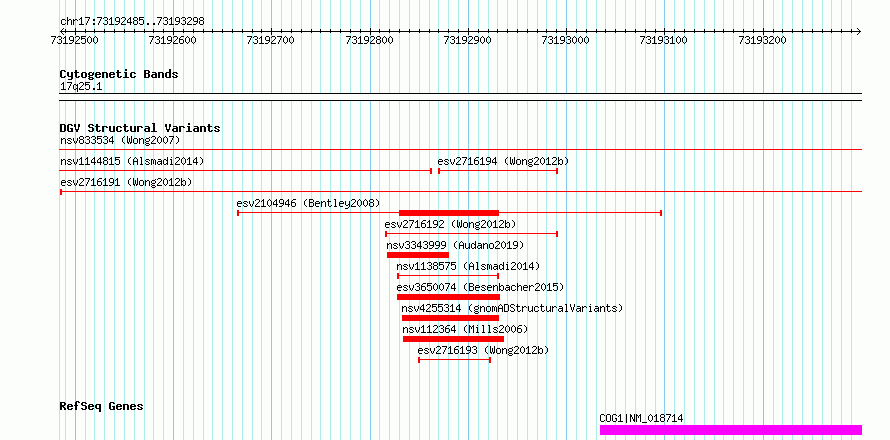Click the 73192900 ruler tick label
Screen dimensions: 890x440
click(468, 40)
